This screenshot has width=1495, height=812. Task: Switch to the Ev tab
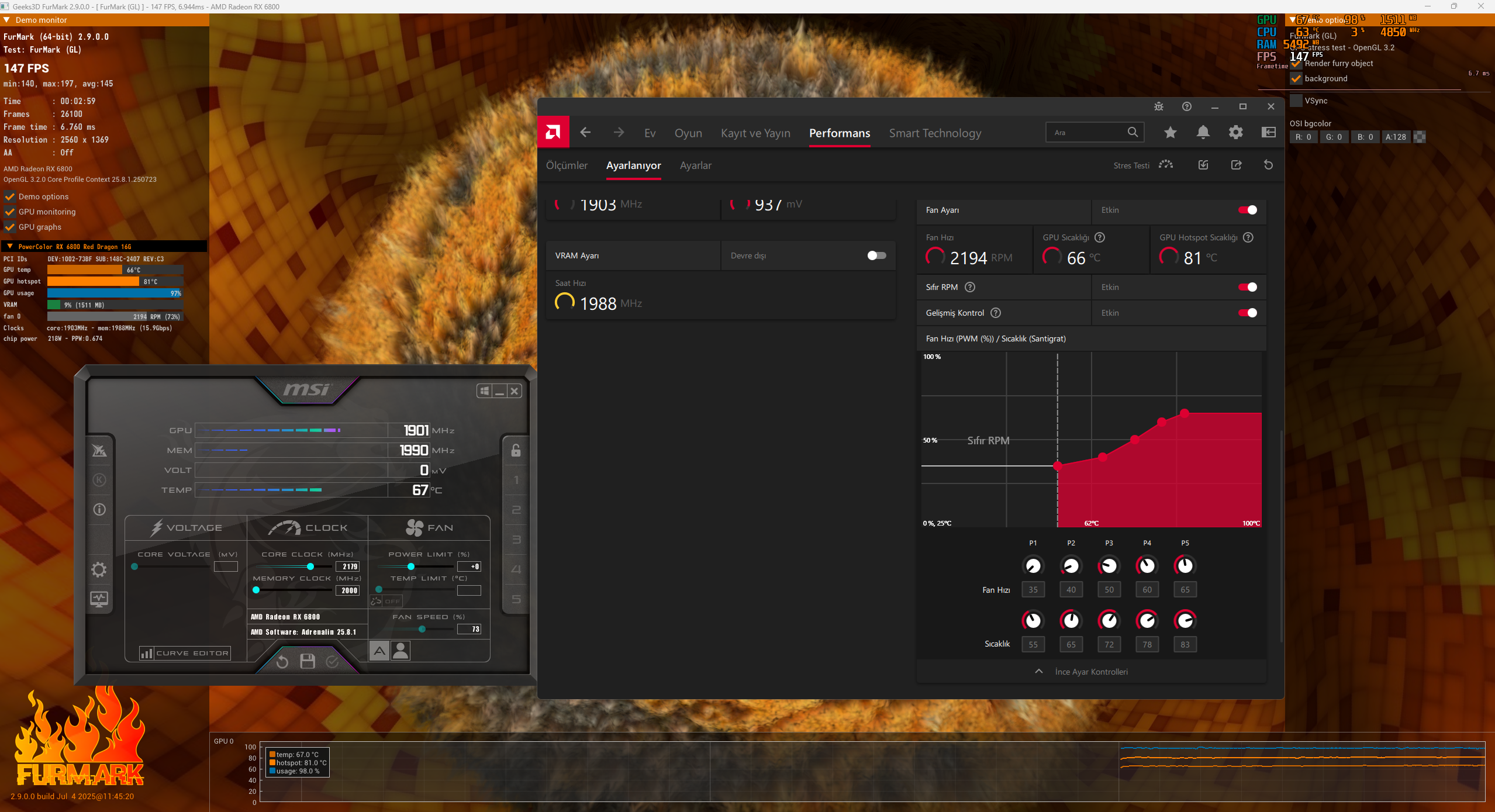click(650, 133)
